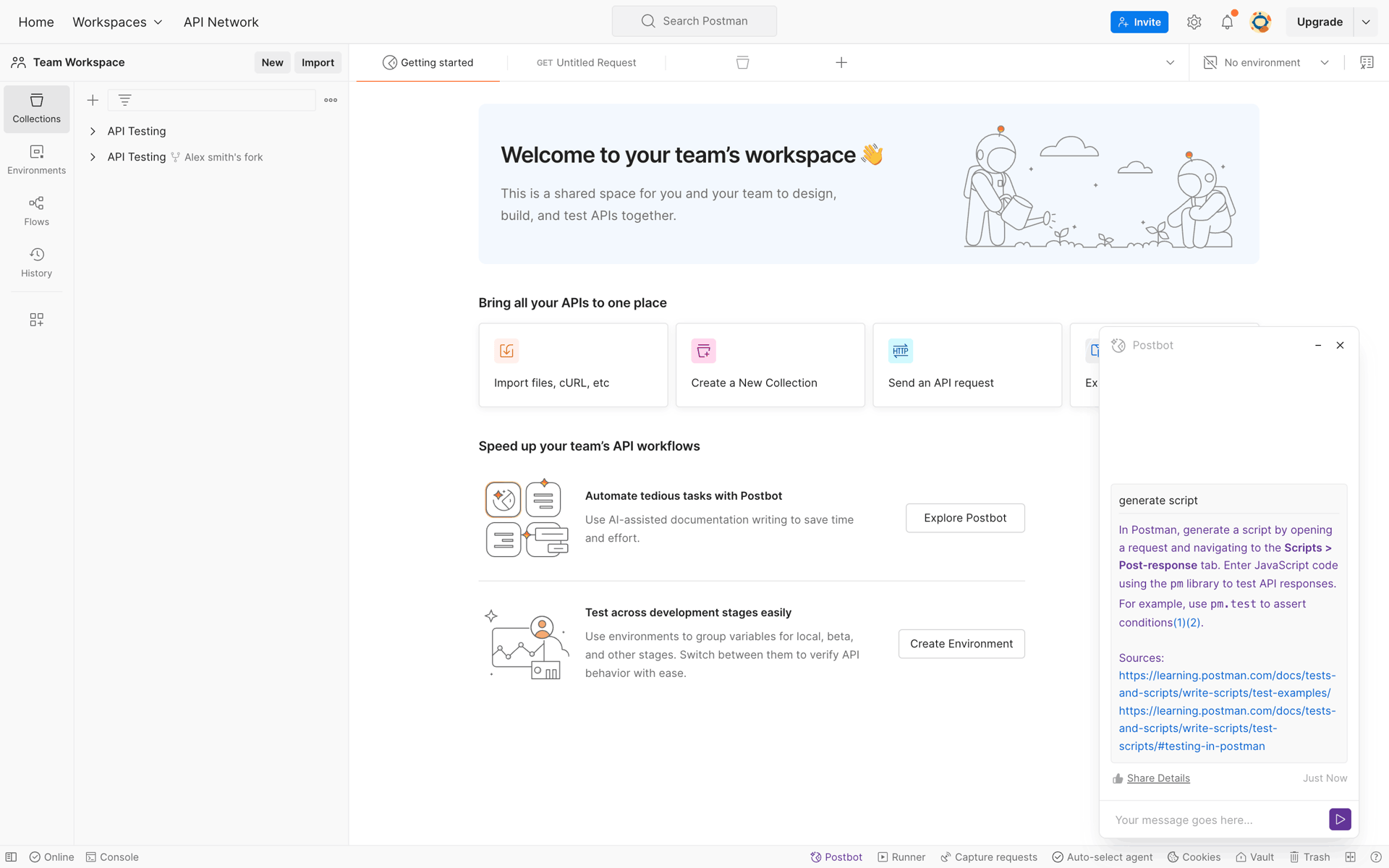Open the Upgrade dropdown arrow
Image resolution: width=1389 pixels, height=868 pixels.
click(x=1366, y=22)
